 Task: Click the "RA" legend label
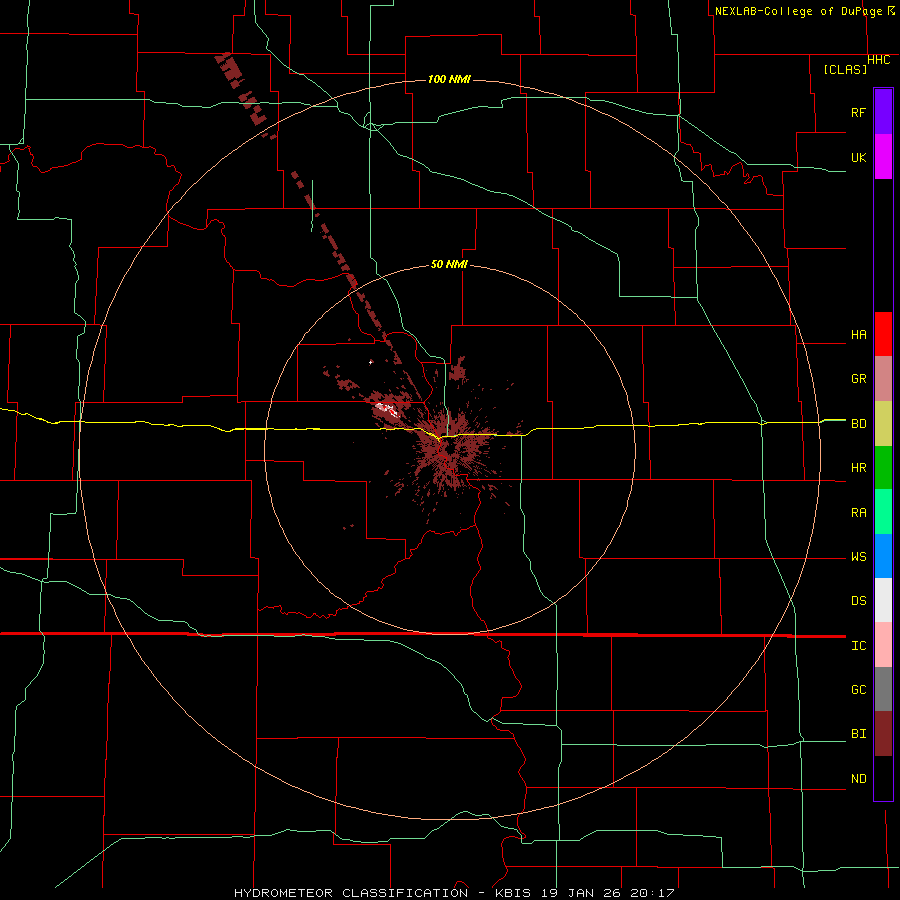pyautogui.click(x=858, y=513)
